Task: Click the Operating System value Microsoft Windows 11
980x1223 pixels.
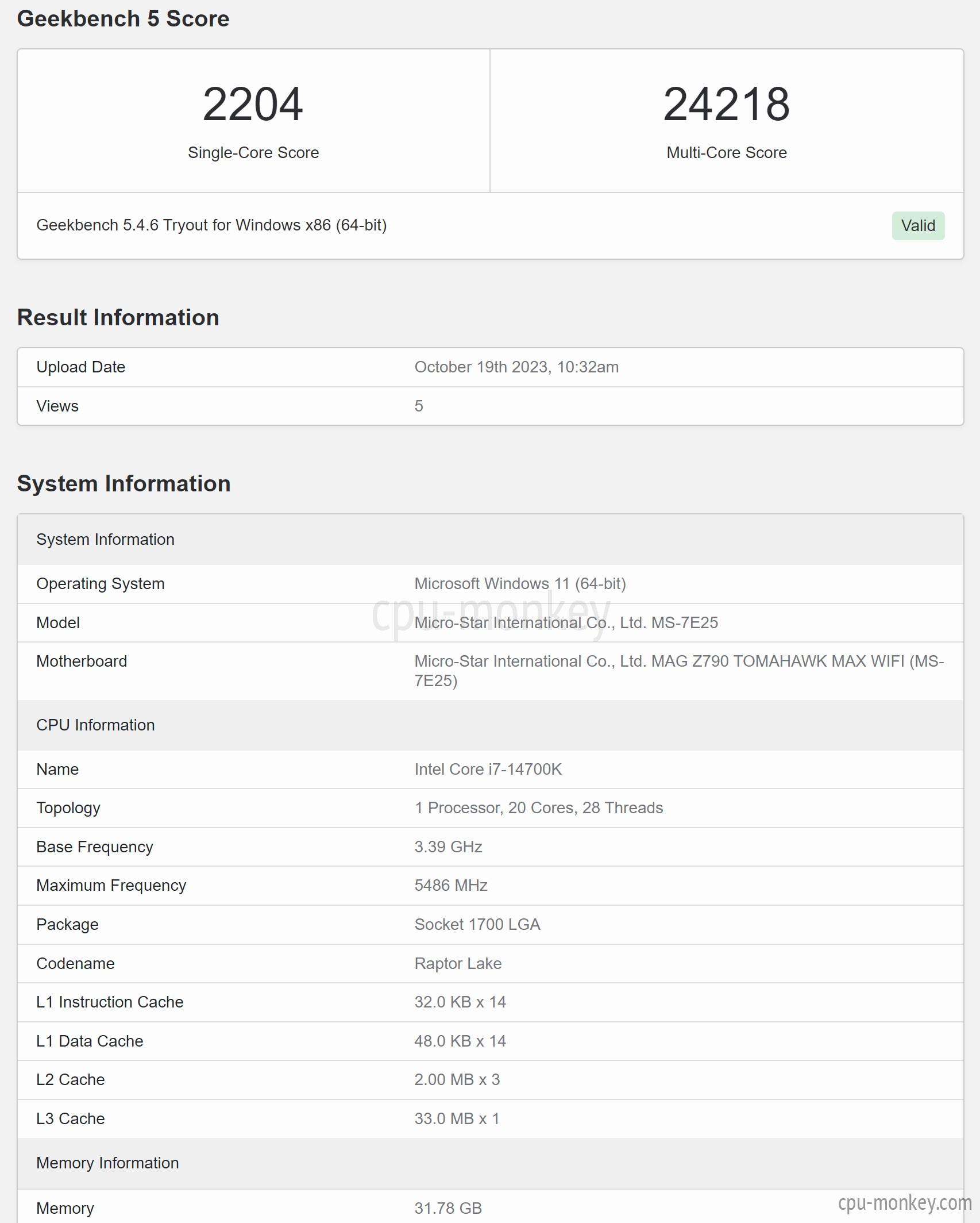Action: click(520, 583)
